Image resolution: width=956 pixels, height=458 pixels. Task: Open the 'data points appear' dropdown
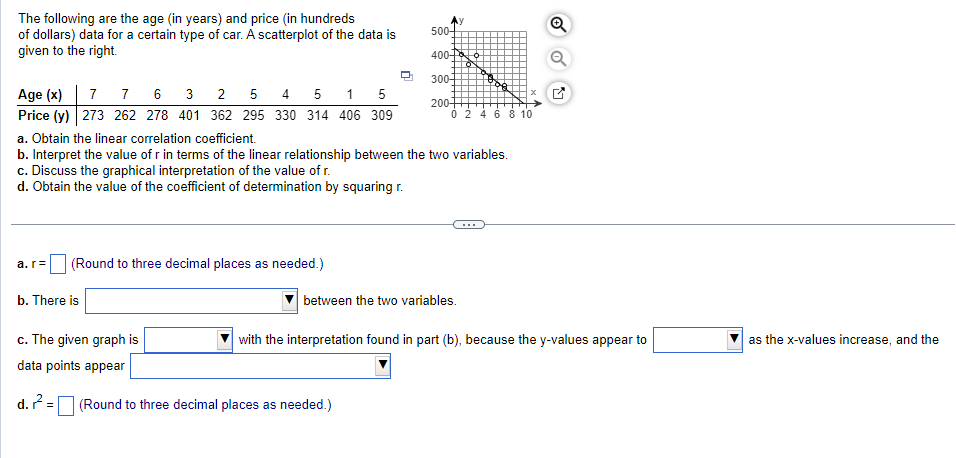pos(260,366)
